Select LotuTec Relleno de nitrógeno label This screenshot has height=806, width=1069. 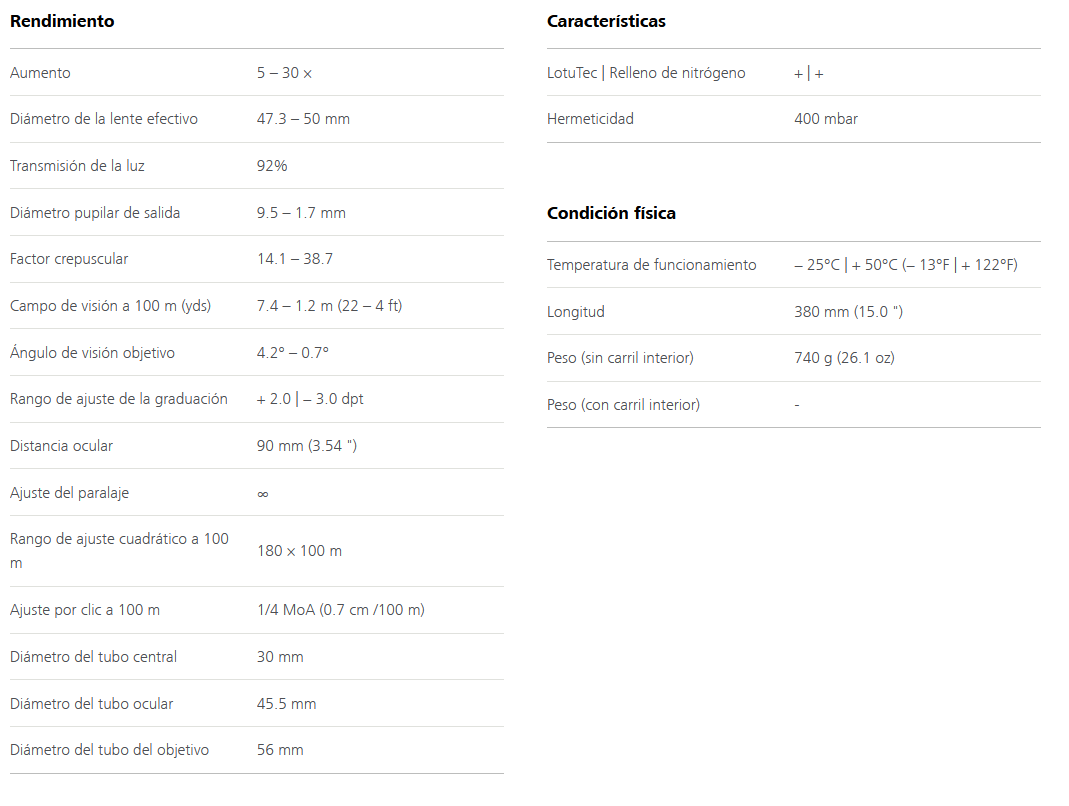pyautogui.click(x=646, y=73)
